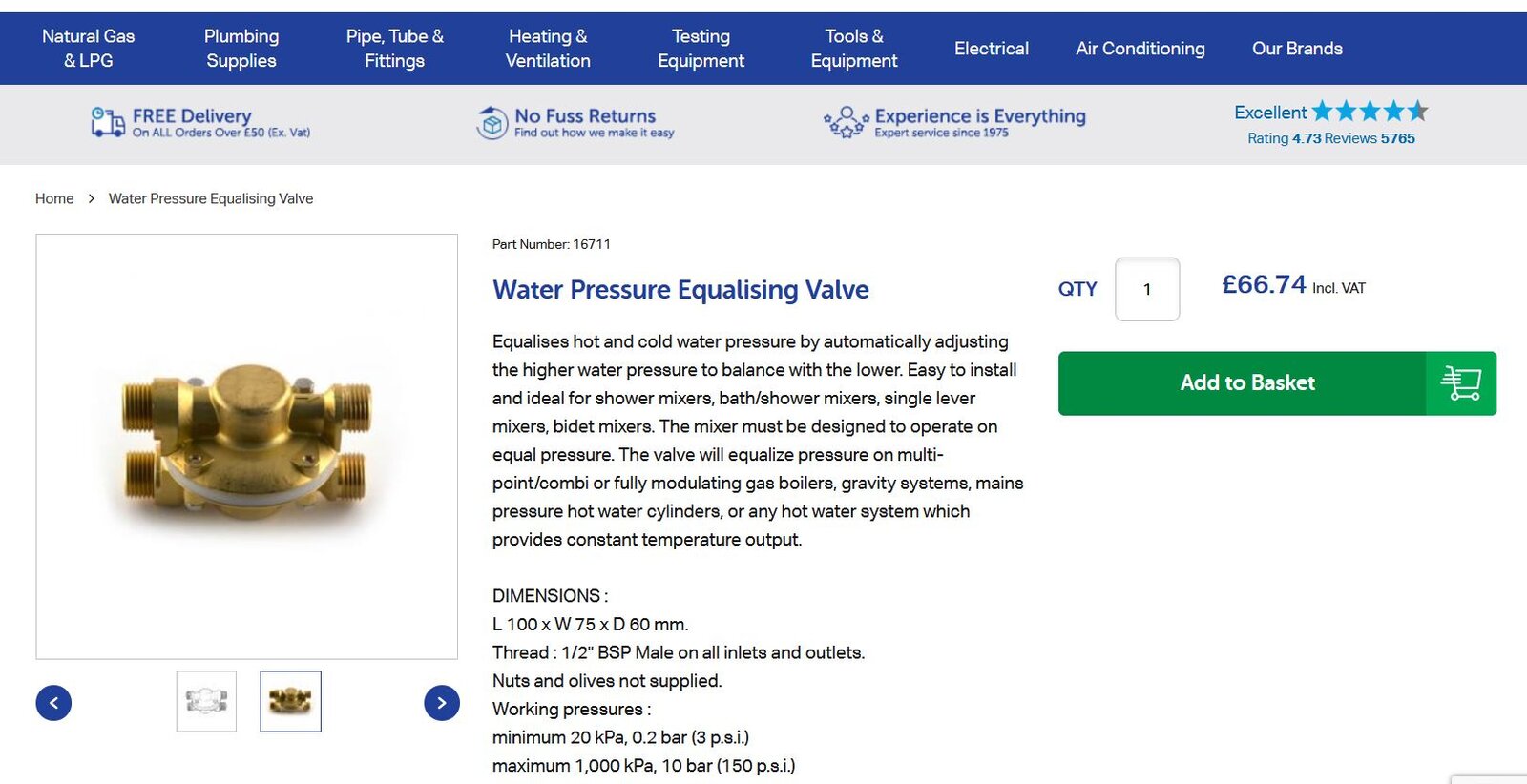The width and height of the screenshot is (1527, 784).
Task: Open the Air Conditioning menu
Action: pyautogui.click(x=1140, y=49)
